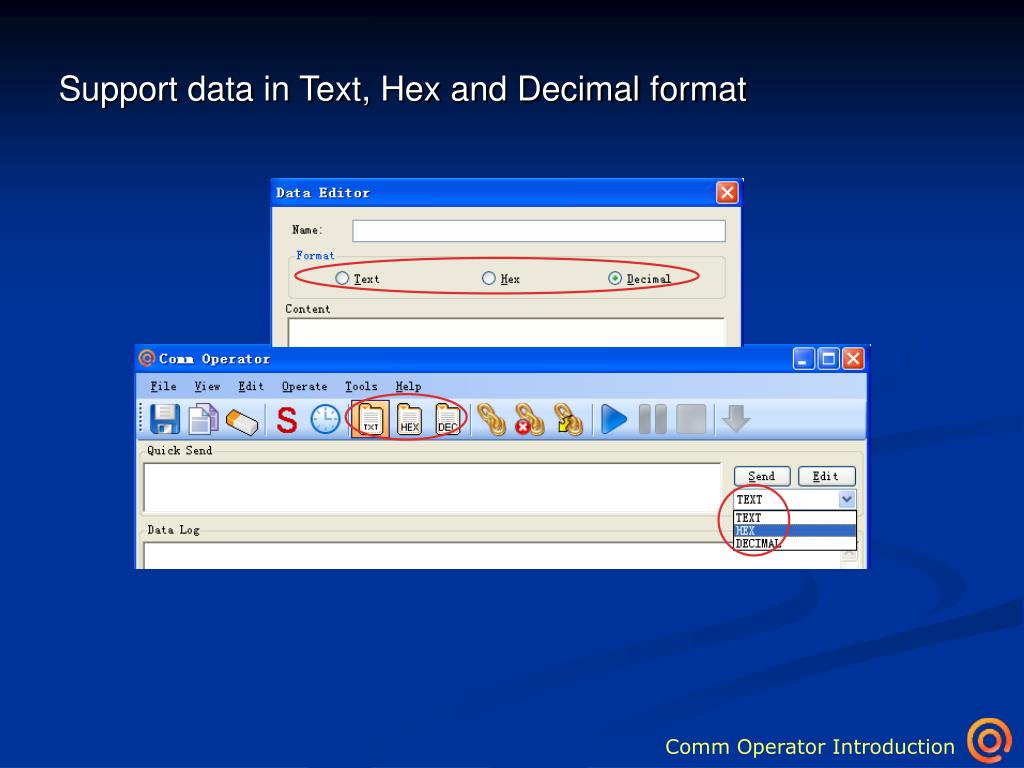Image resolution: width=1024 pixels, height=768 pixels.
Task: Click the grey Pause button
Action: coord(652,419)
